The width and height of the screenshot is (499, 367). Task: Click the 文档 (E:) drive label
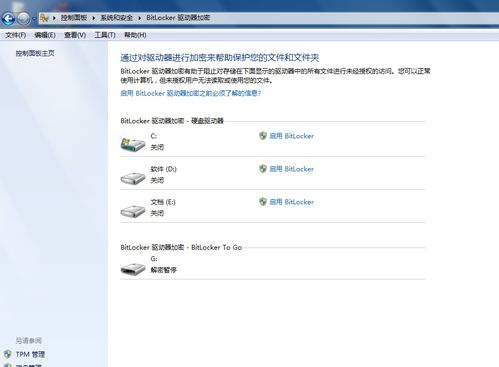[x=163, y=202]
